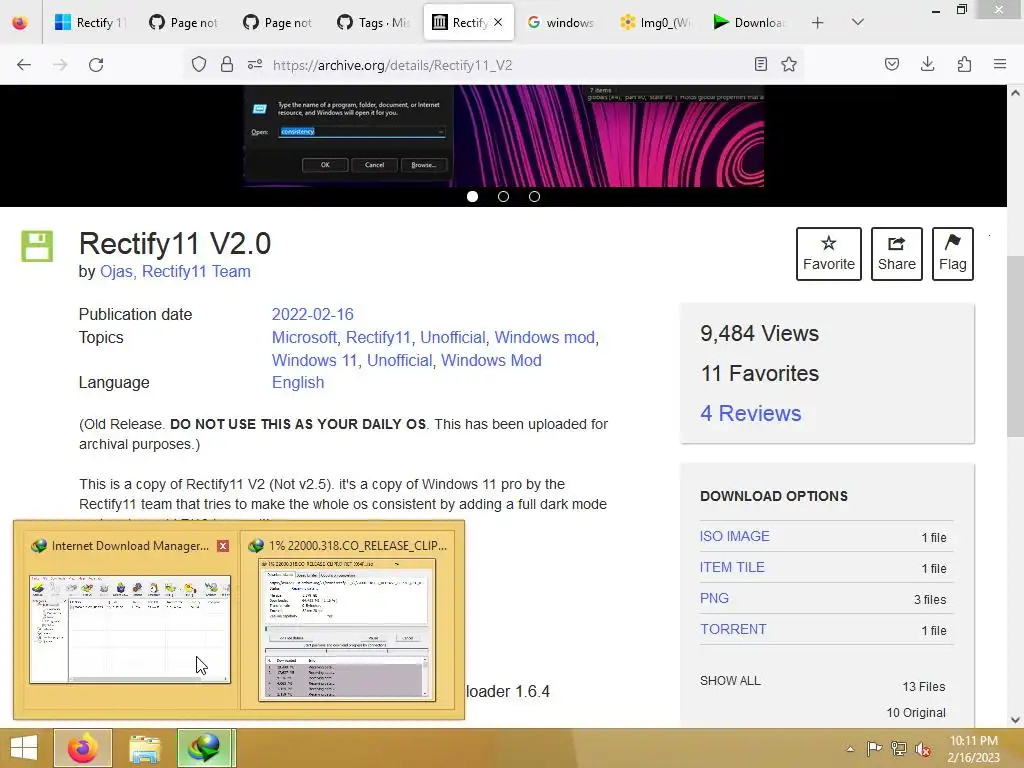
Task: Click the Firefox taskbar icon
Action: point(83,748)
